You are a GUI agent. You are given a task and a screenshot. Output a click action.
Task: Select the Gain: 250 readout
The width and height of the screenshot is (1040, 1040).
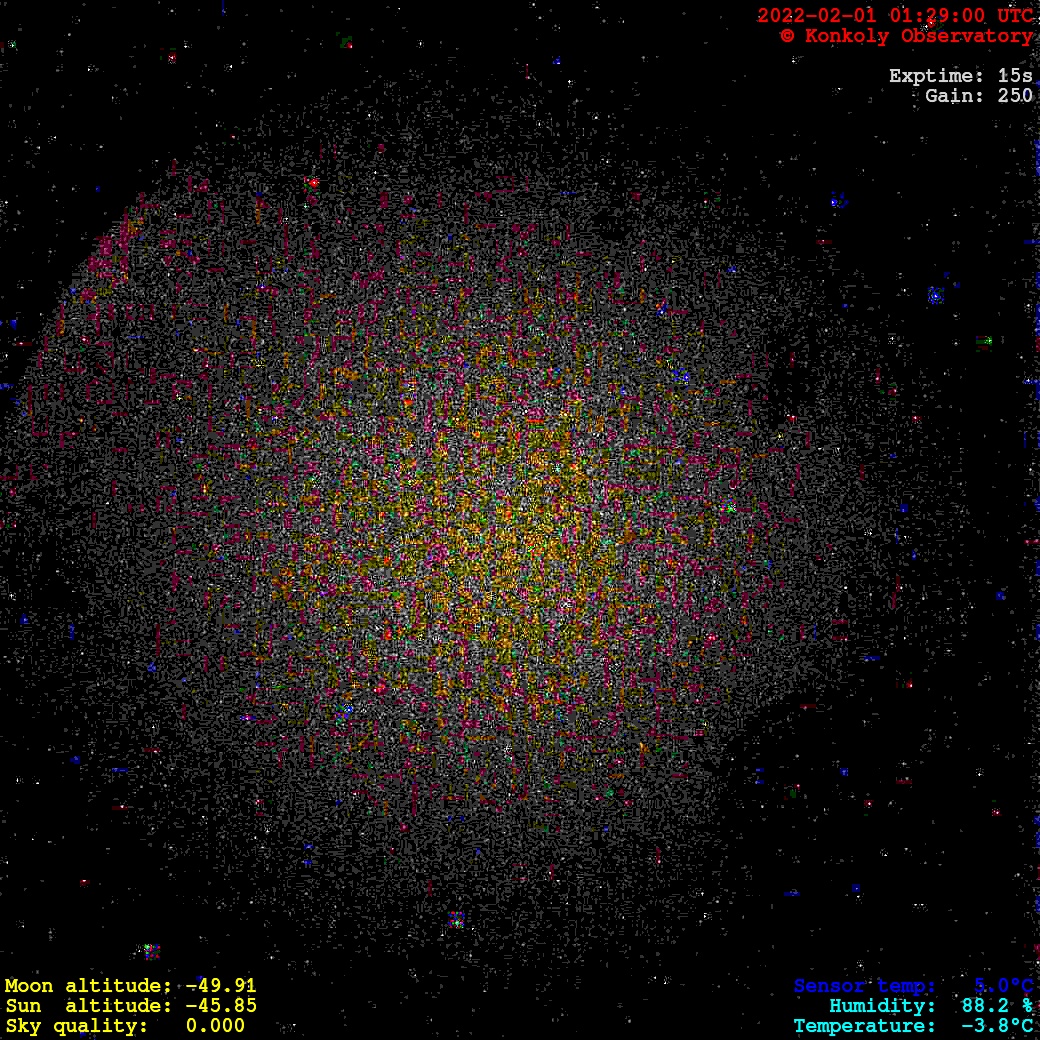point(978,96)
